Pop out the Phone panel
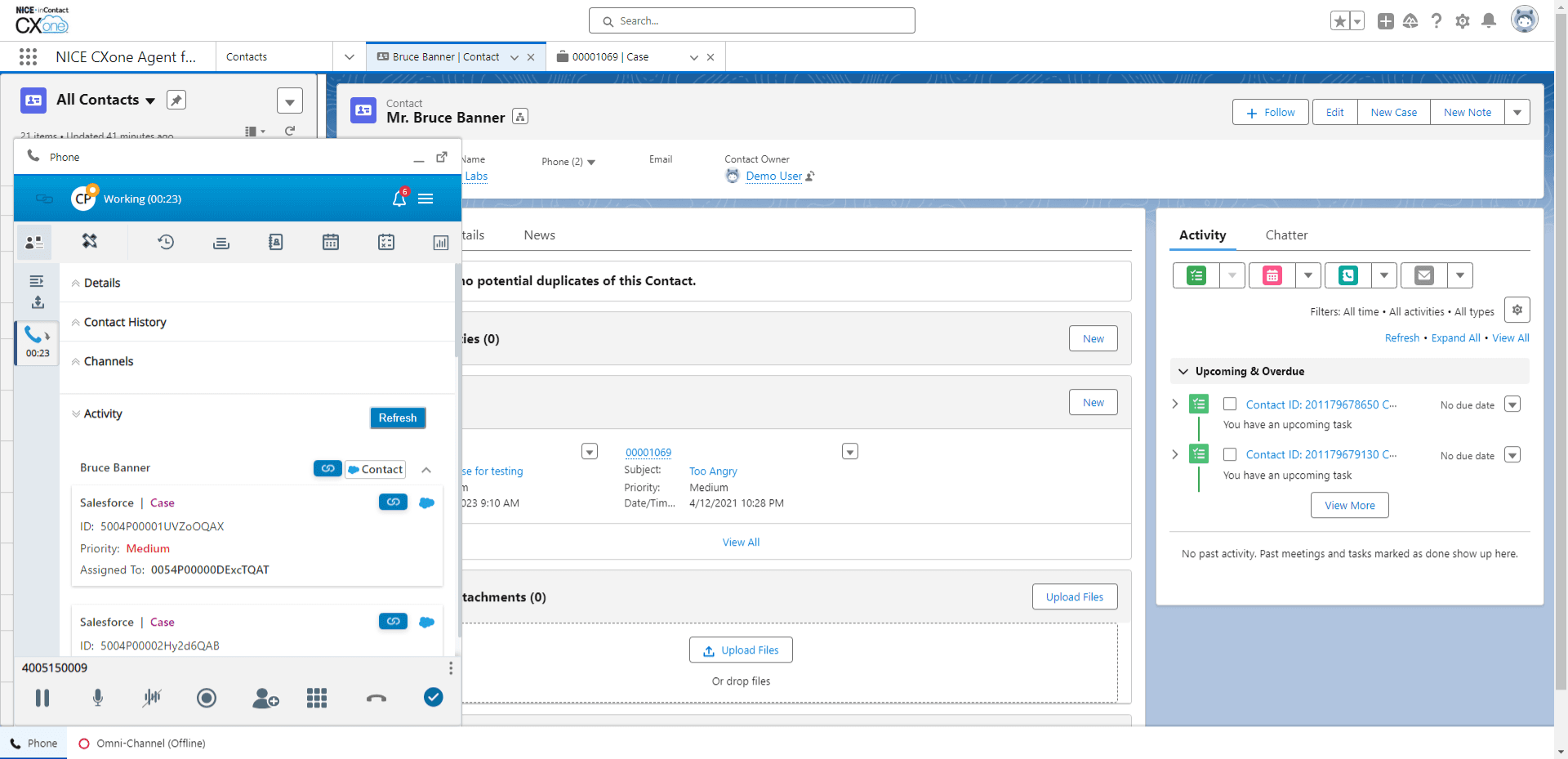Screen dimensions: 1568x759 [x=442, y=157]
